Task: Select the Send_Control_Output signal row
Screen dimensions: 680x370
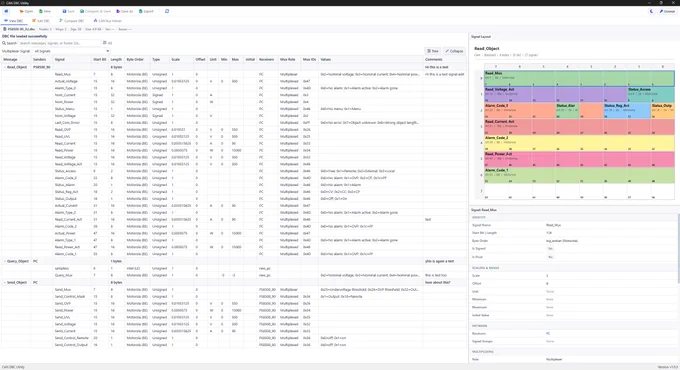Action: point(234,345)
